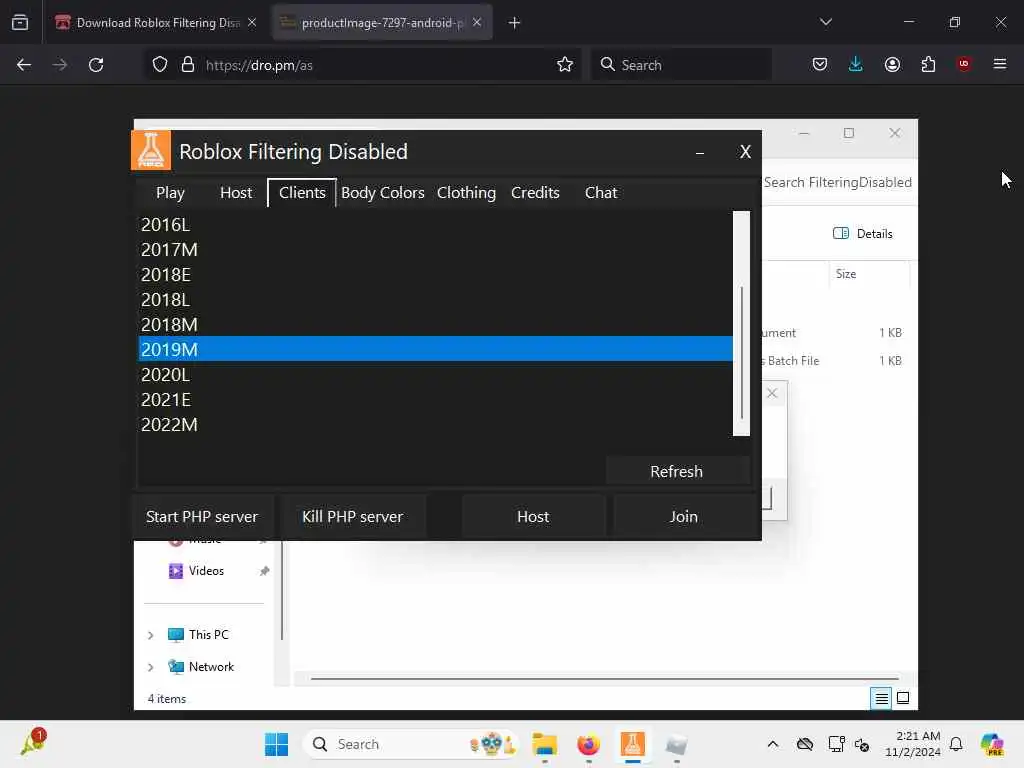Screen dimensions: 1024x768
Task: Open the Firefox extensions puzzle icon
Action: (928, 64)
